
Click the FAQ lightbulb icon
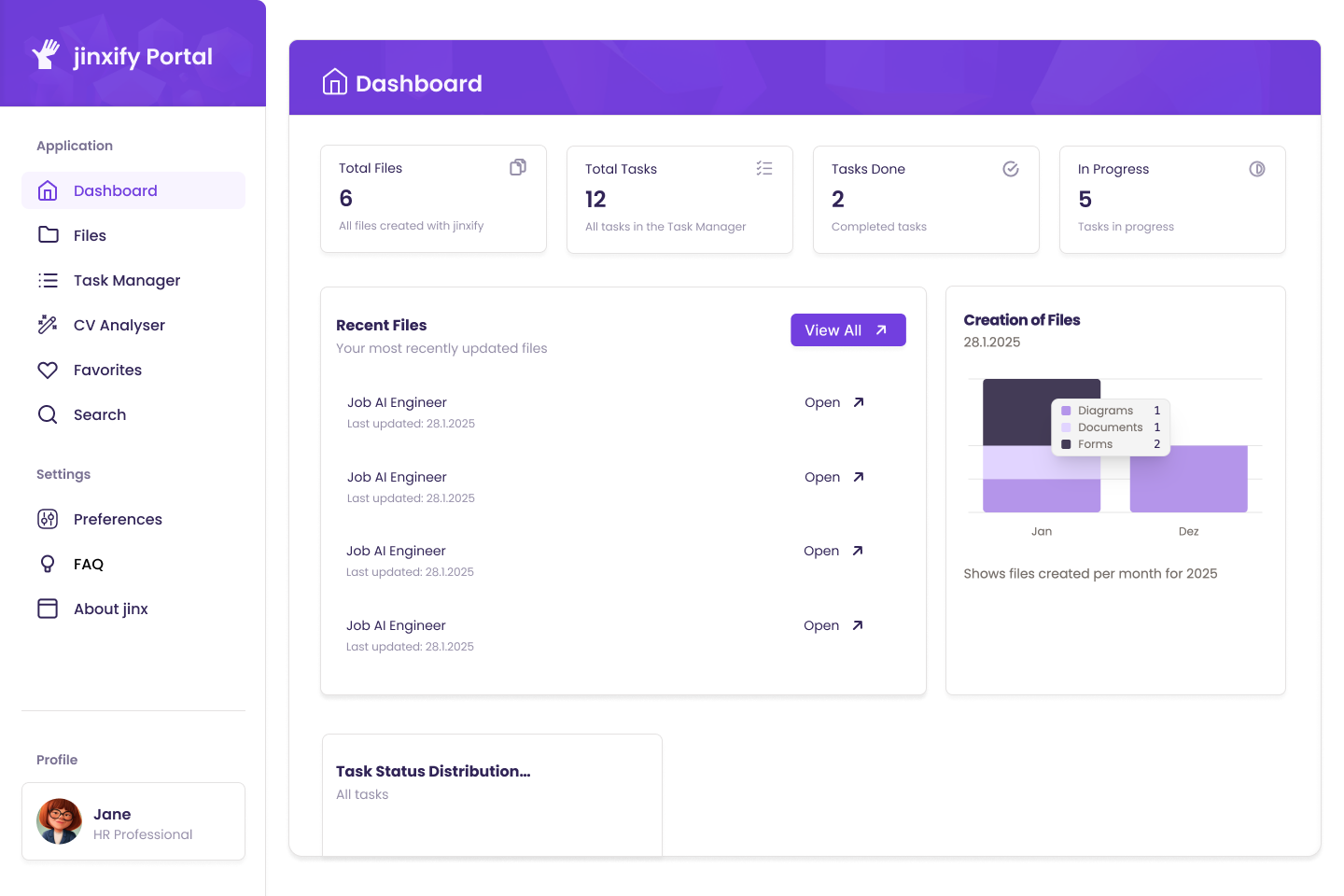click(x=48, y=564)
